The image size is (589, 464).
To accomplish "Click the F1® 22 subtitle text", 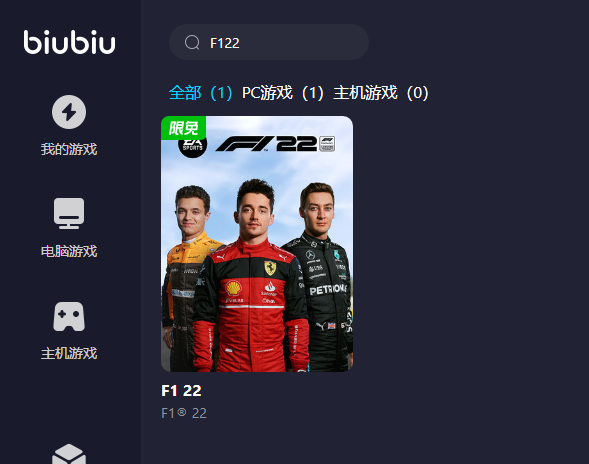I will 184,413.
